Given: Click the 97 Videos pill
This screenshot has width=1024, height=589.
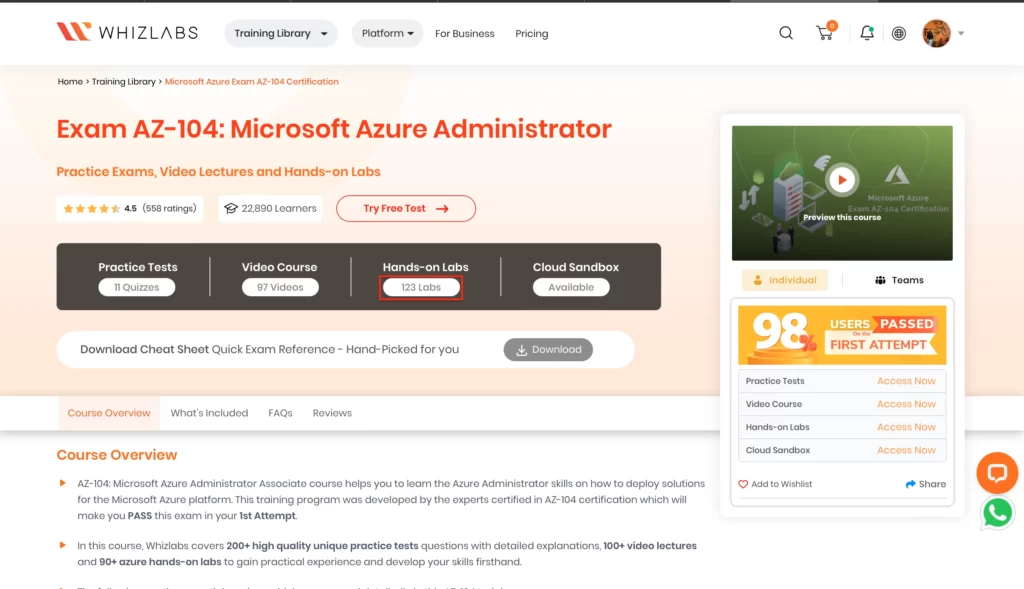Looking at the screenshot, I should [280, 287].
